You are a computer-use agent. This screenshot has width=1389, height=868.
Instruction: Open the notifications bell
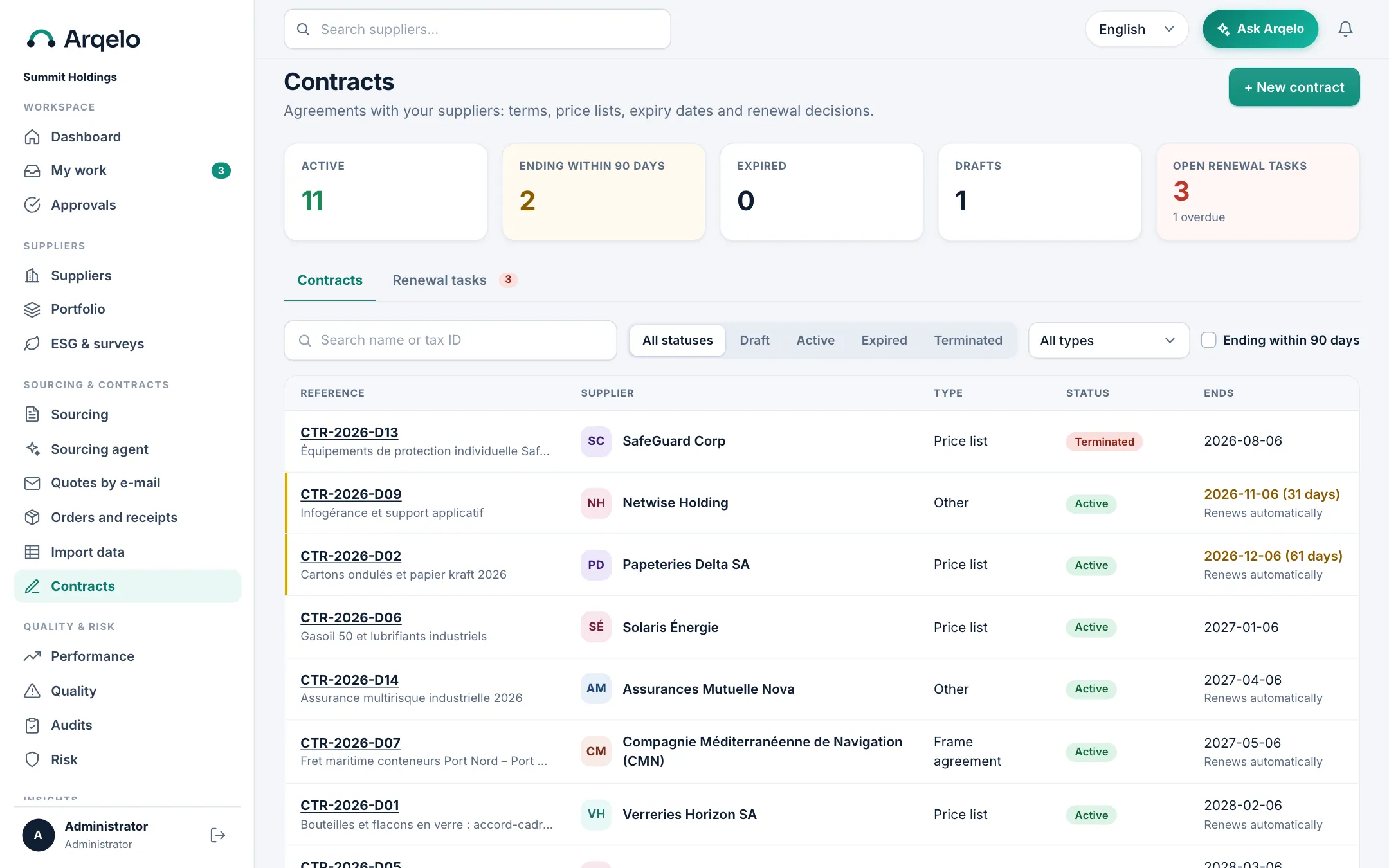1345,29
